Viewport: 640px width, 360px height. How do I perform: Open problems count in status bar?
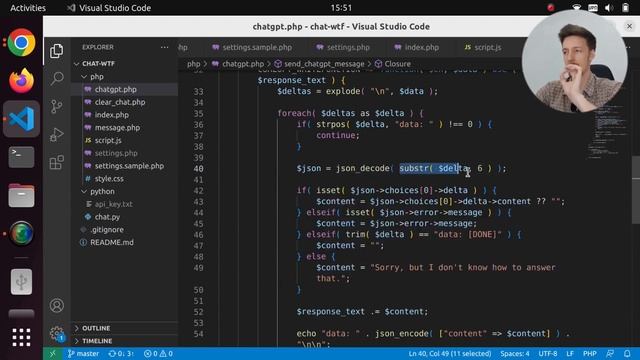(x=158, y=353)
